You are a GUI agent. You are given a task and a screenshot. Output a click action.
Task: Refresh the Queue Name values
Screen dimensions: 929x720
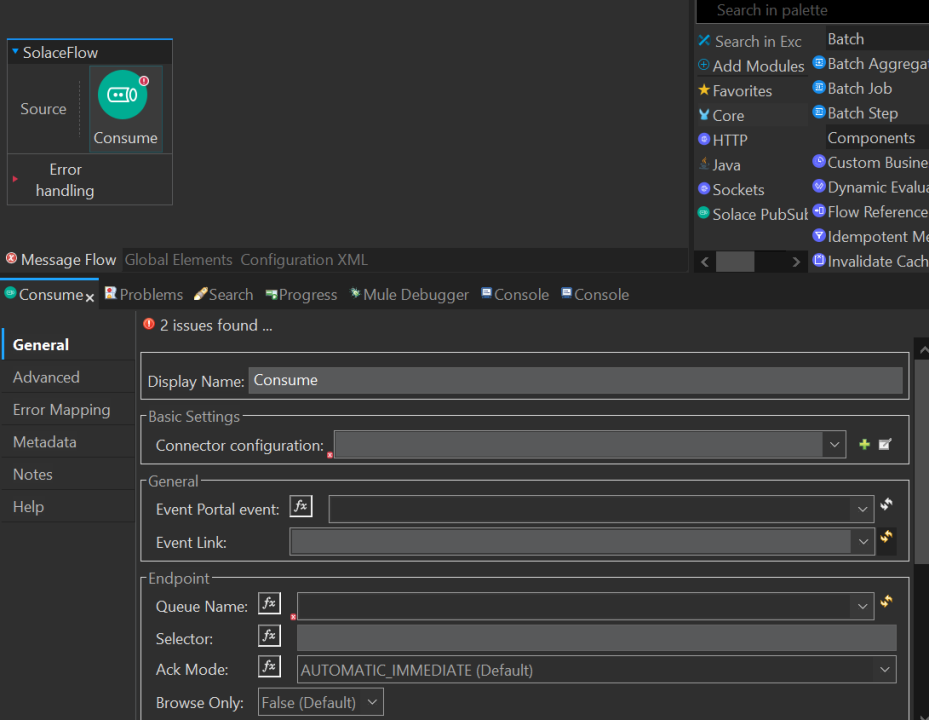[x=886, y=601]
